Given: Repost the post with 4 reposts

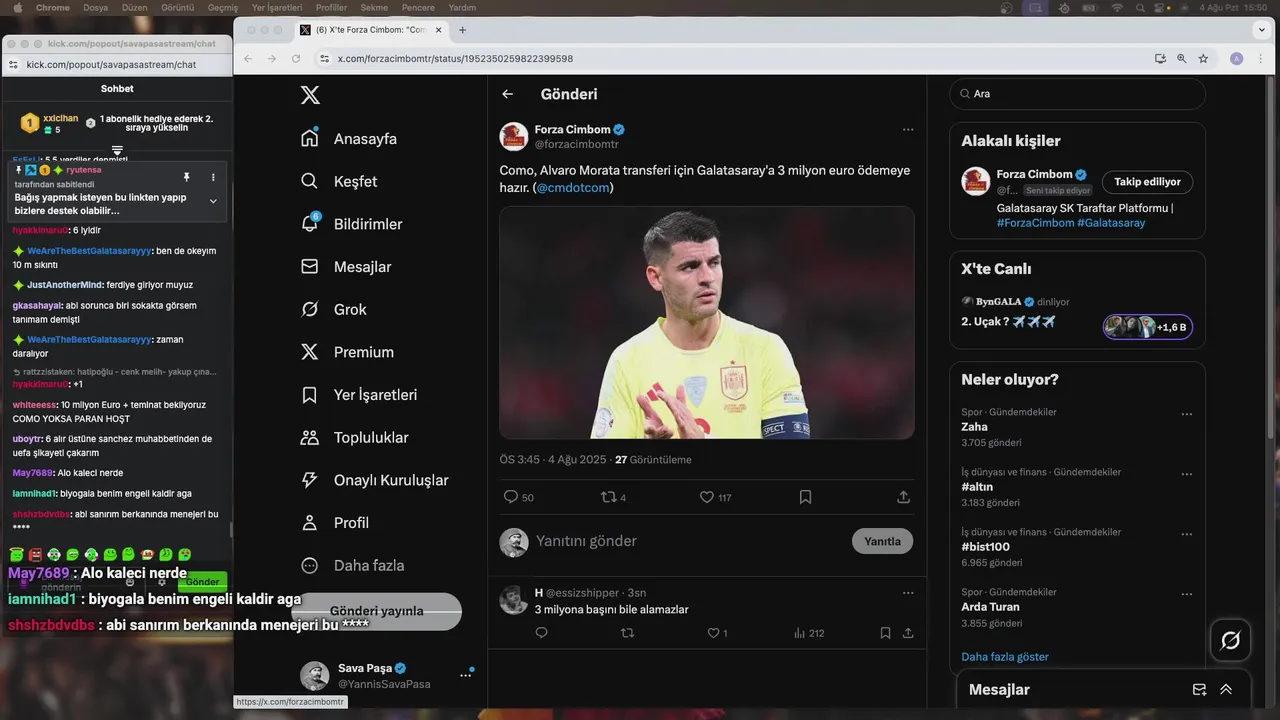Looking at the screenshot, I should click(x=608, y=497).
